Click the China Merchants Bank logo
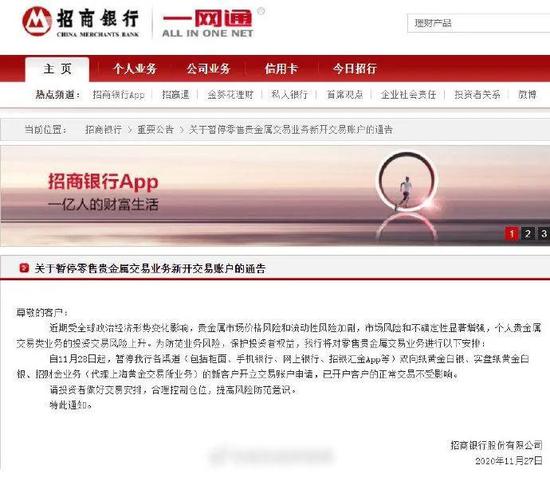This screenshot has width=550, height=477. point(81,22)
